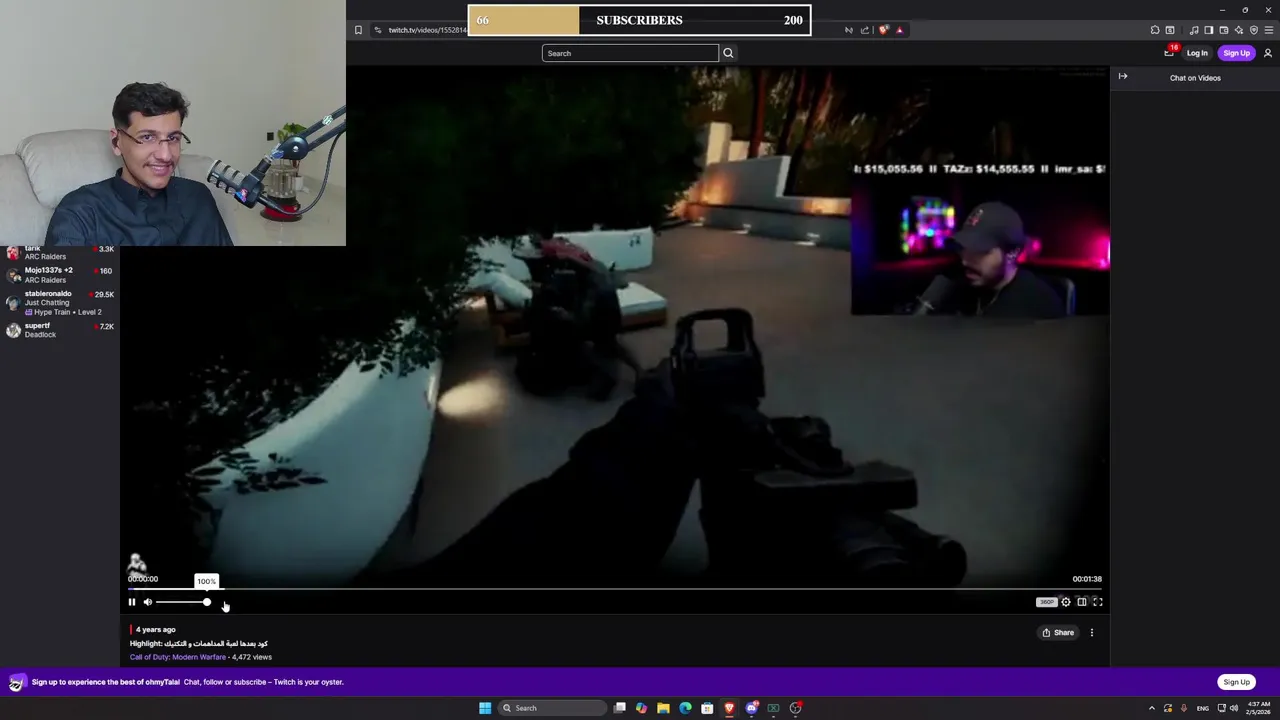Click the Windows taskbar search box

tap(552, 708)
